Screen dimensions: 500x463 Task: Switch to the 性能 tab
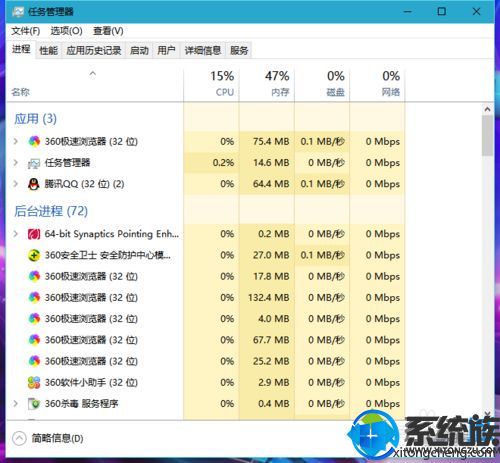click(x=49, y=50)
